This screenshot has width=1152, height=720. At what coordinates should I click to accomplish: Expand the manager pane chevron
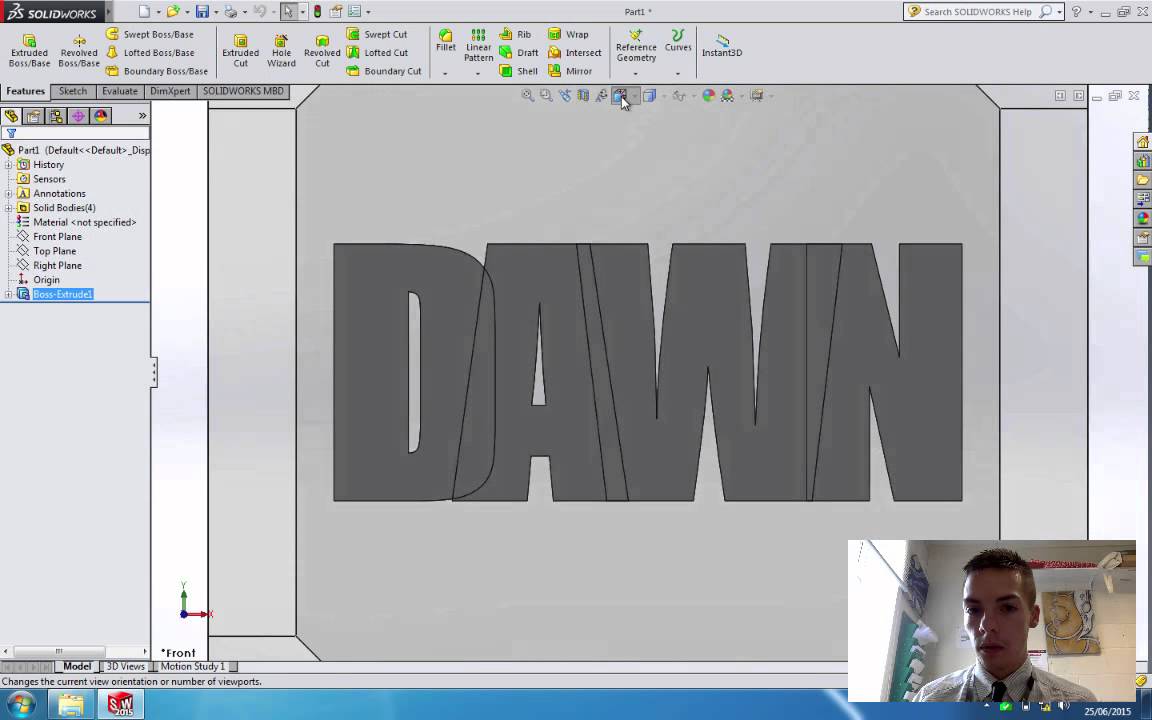(x=143, y=116)
